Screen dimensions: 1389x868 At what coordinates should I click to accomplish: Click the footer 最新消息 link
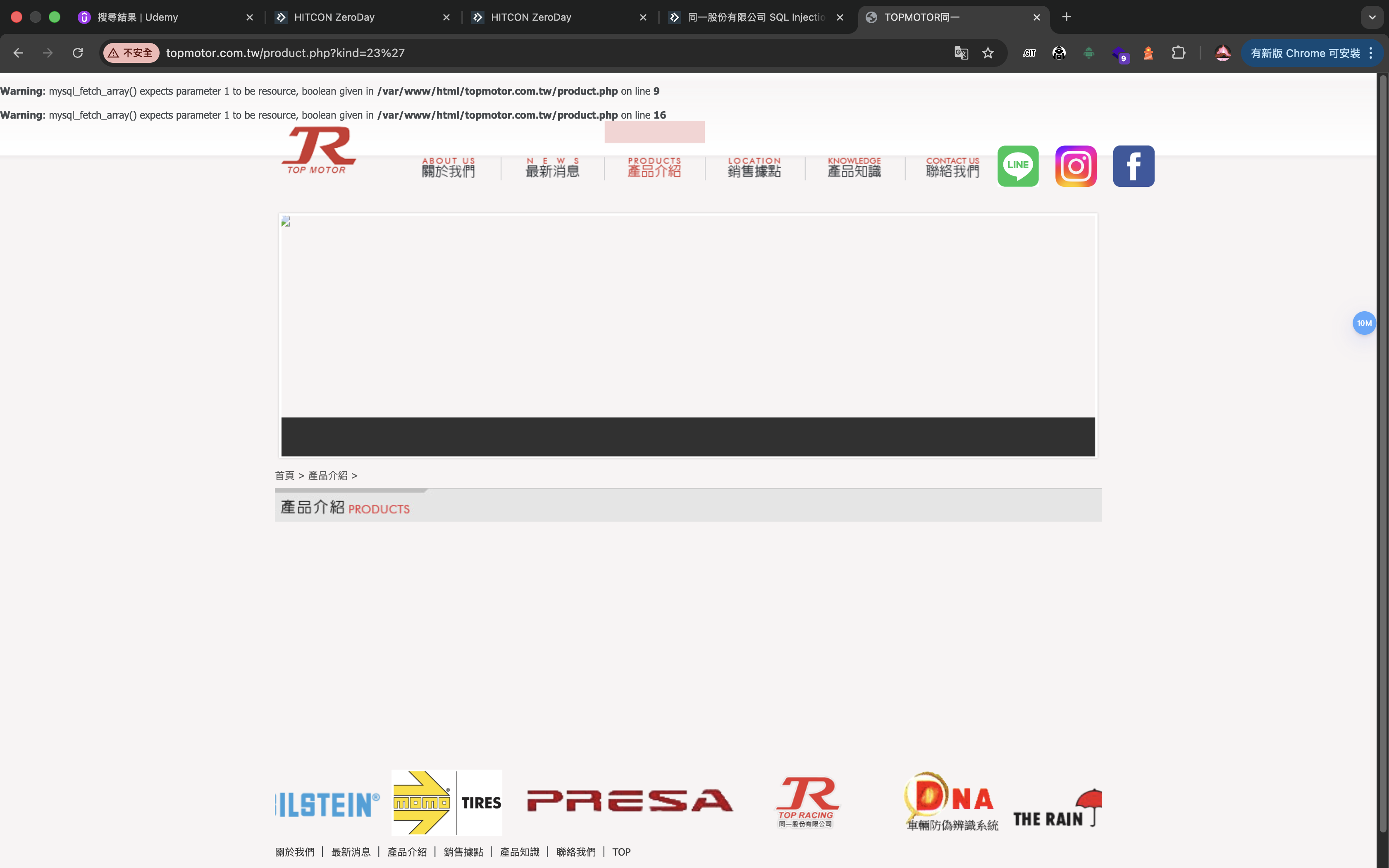pyautogui.click(x=351, y=852)
